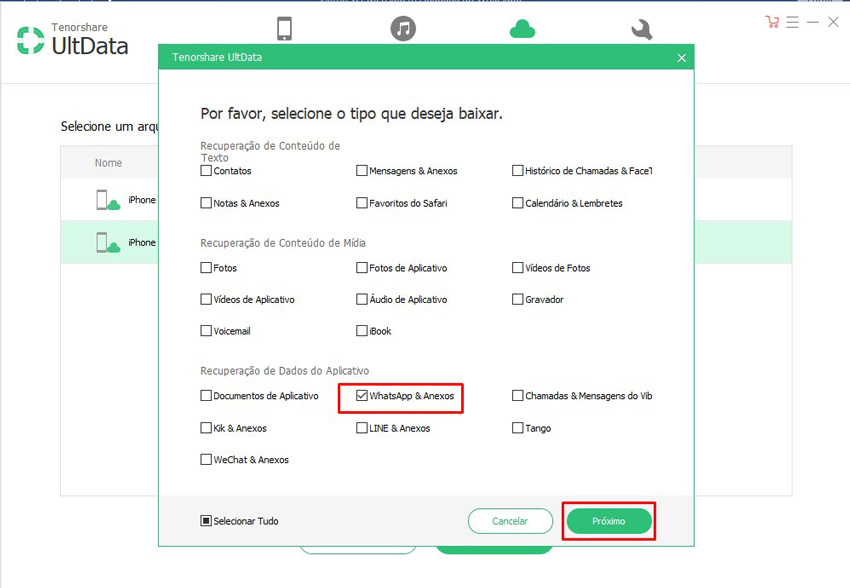This screenshot has height=588, width=850.
Task: Check LINE & Anexos checkbox
Action: click(x=362, y=428)
